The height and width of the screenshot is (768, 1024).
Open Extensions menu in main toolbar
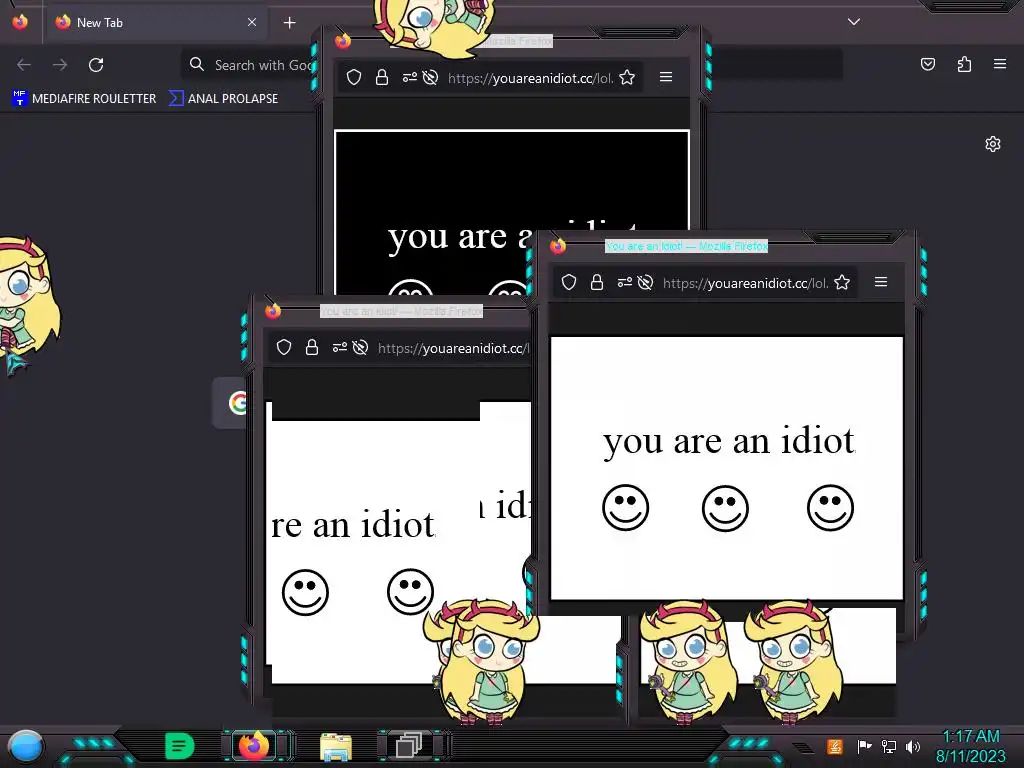coord(964,64)
